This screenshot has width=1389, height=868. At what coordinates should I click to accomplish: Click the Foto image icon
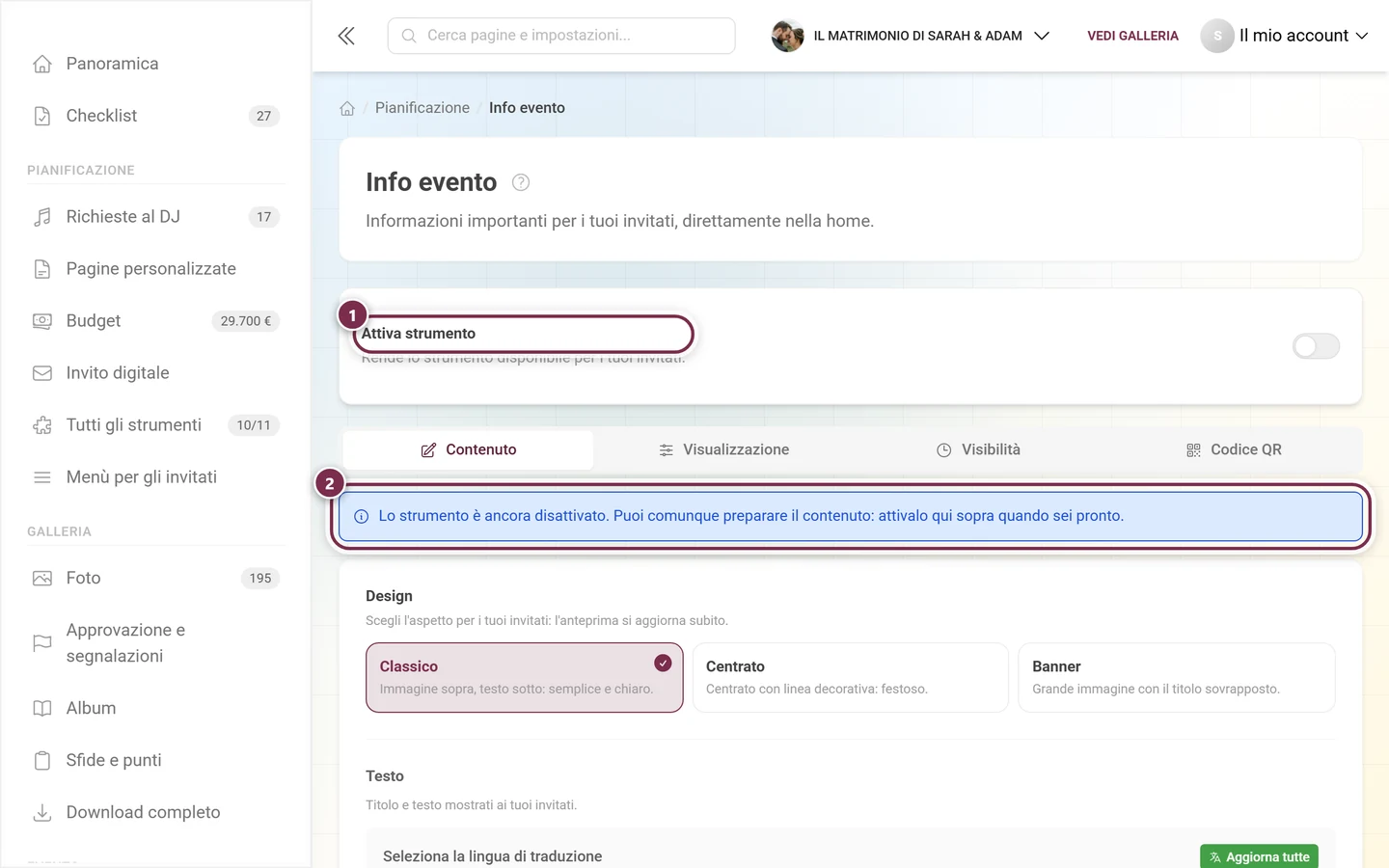(x=42, y=579)
